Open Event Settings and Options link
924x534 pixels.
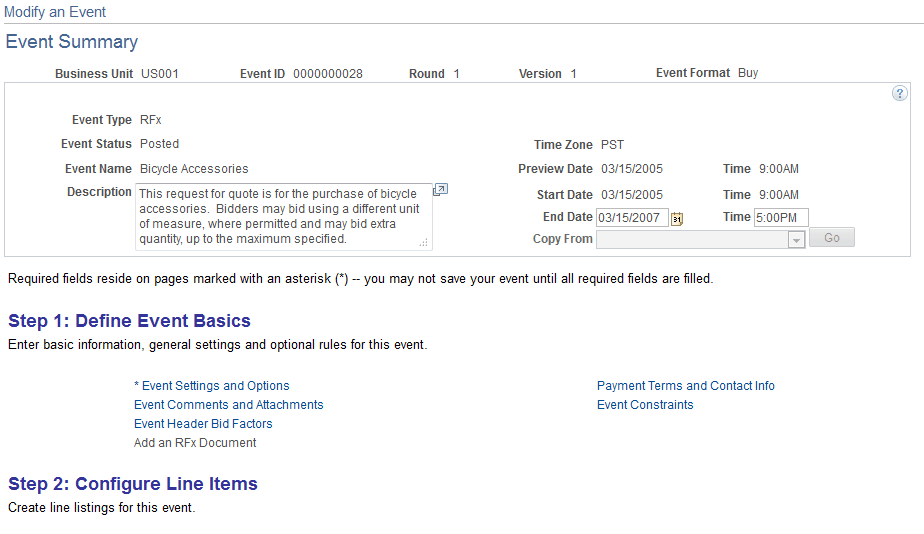[212, 385]
